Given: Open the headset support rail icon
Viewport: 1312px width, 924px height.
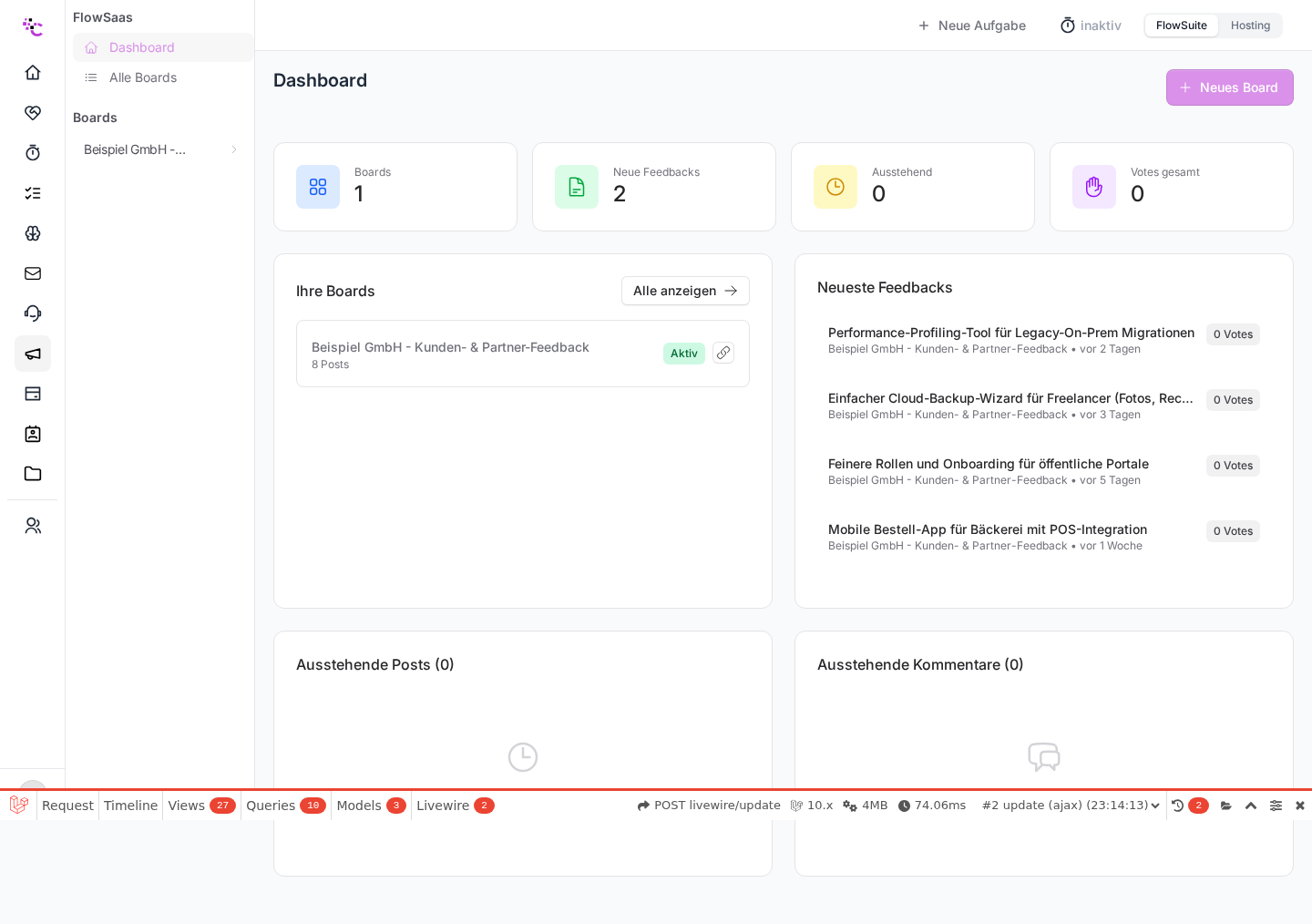Looking at the screenshot, I should (33, 313).
